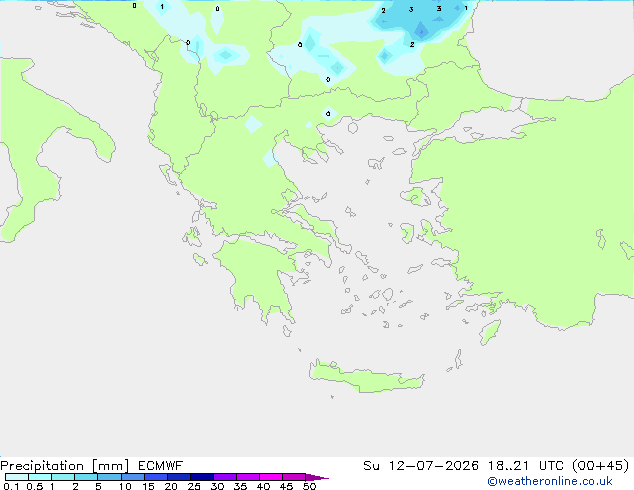Click the date 'Su 12-07-2026'

pos(421,466)
